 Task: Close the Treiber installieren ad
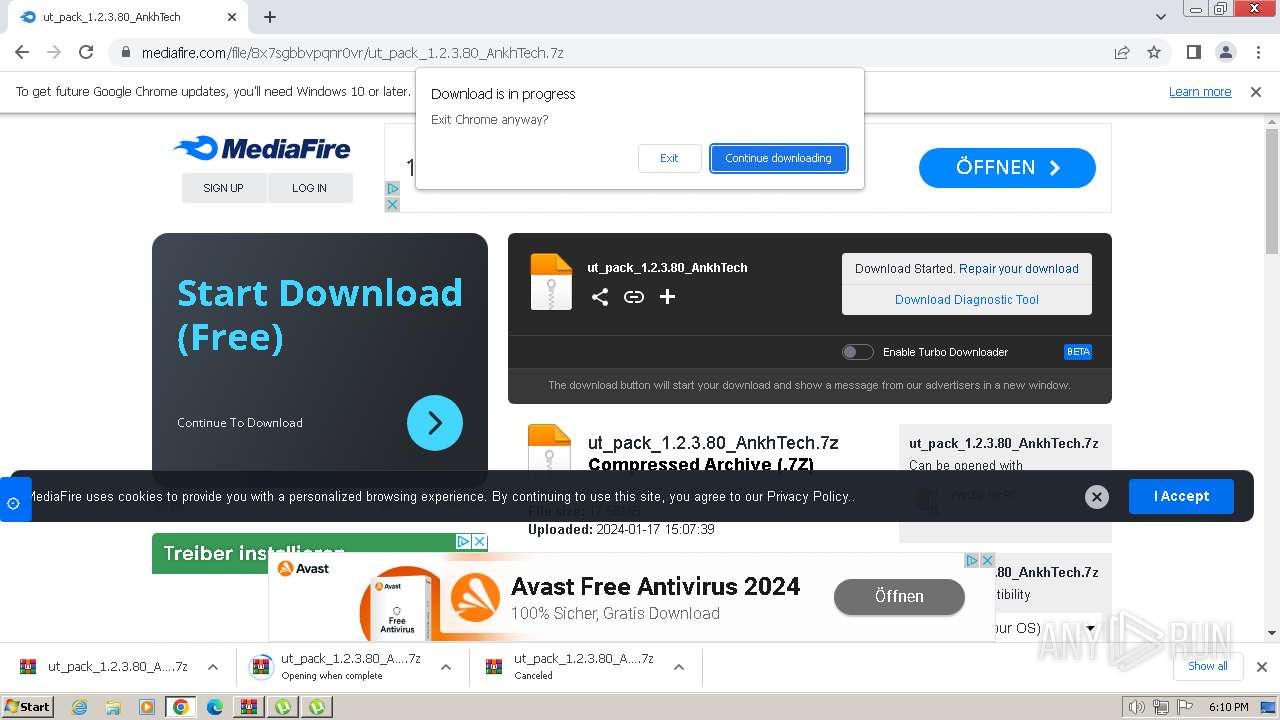pos(480,541)
